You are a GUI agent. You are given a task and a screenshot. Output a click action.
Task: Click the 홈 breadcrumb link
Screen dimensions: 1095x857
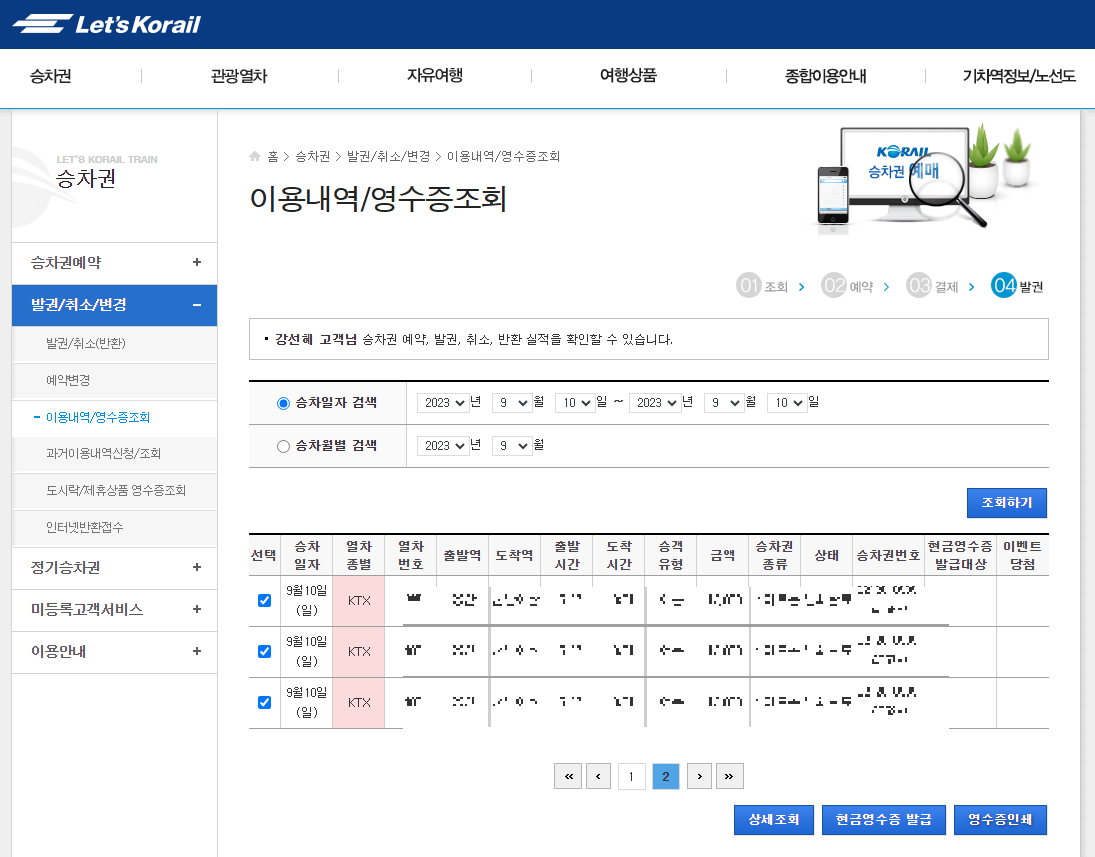tap(273, 156)
